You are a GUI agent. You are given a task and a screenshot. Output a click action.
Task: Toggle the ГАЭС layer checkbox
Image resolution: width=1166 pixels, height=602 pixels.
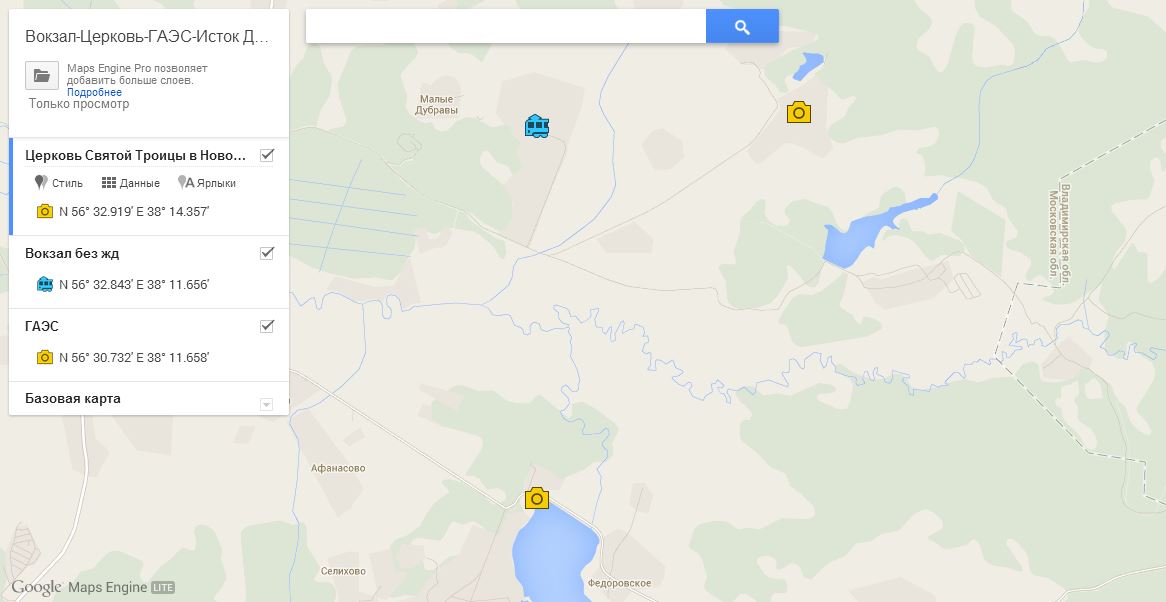pyautogui.click(x=267, y=326)
